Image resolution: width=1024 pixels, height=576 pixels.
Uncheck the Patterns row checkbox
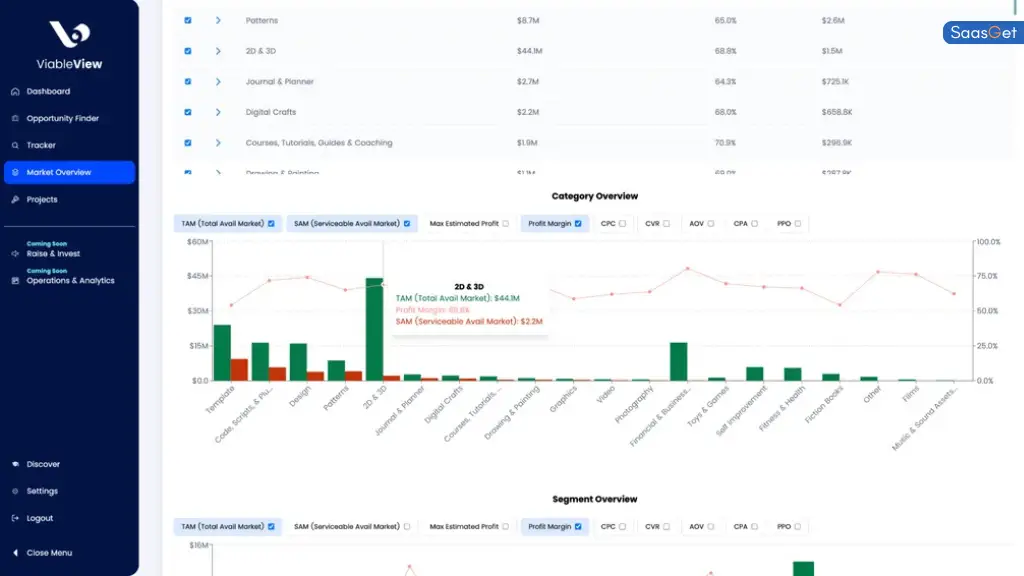(x=188, y=20)
